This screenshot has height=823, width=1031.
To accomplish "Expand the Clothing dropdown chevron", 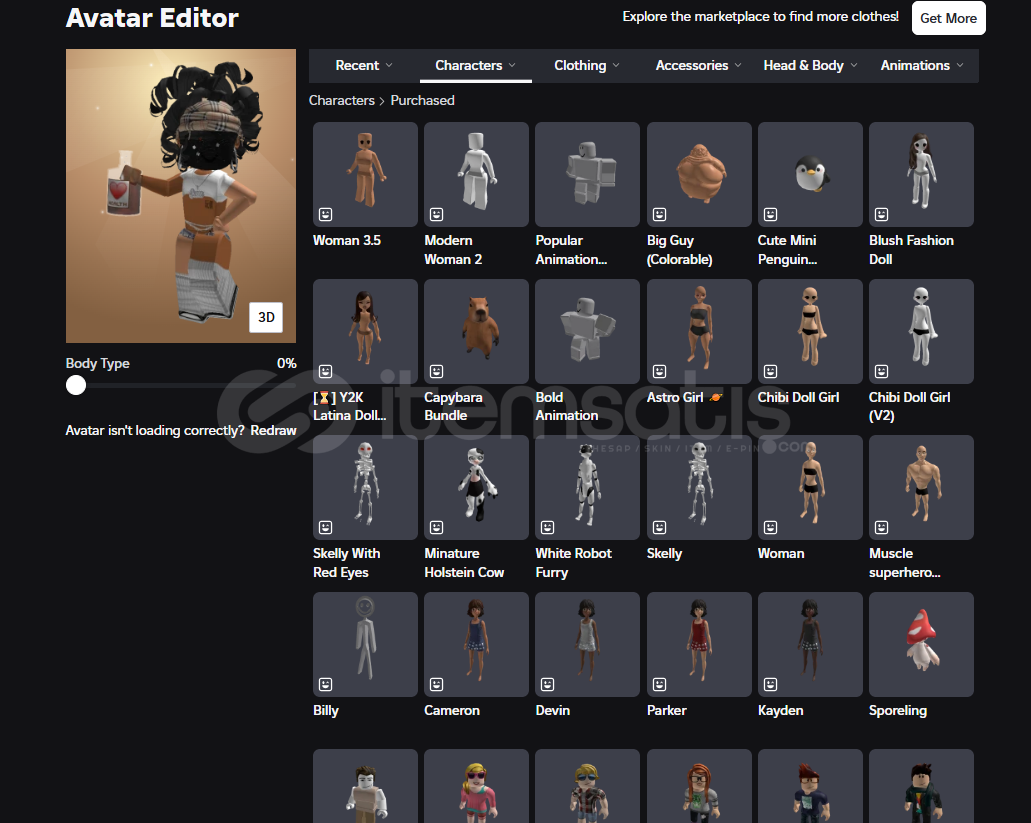I will tap(616, 65).
